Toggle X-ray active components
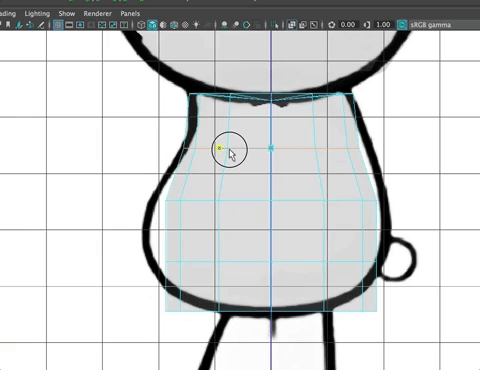The width and height of the screenshot is (480, 370). point(303,25)
